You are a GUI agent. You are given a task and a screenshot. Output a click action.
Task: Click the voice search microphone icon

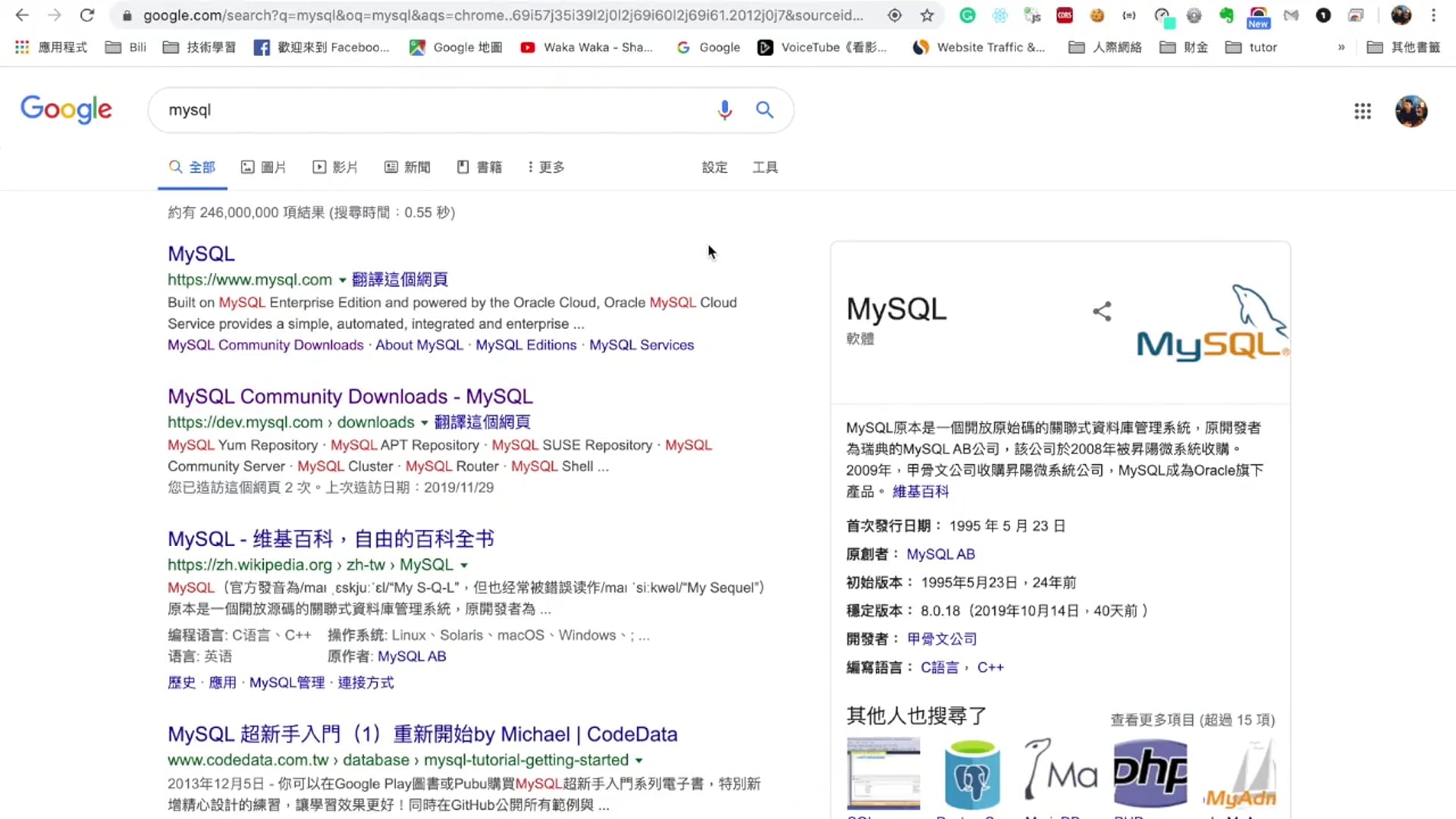click(x=724, y=110)
